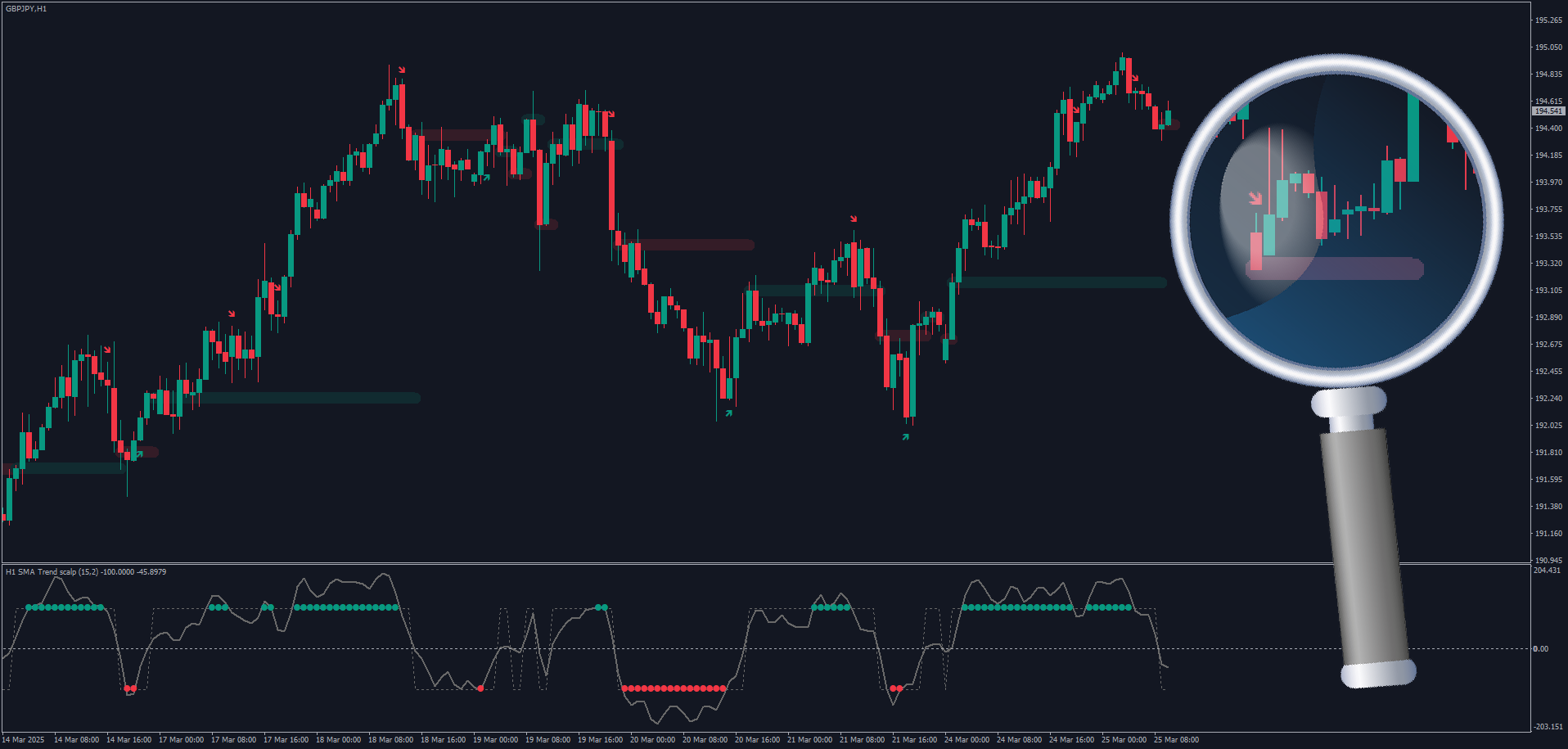Select the 192.675 price axis label

1548,345
